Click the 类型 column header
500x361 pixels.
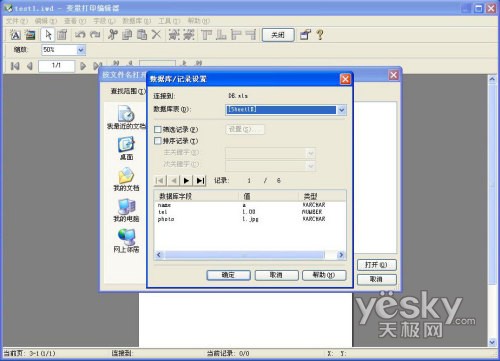322,196
